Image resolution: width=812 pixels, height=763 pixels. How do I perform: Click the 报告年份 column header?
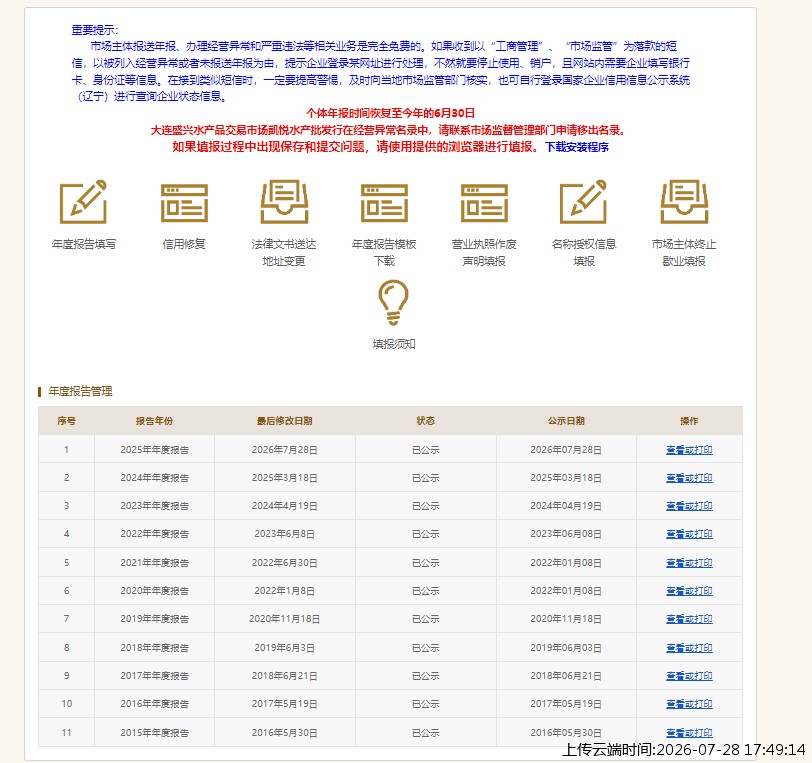pyautogui.click(x=154, y=421)
